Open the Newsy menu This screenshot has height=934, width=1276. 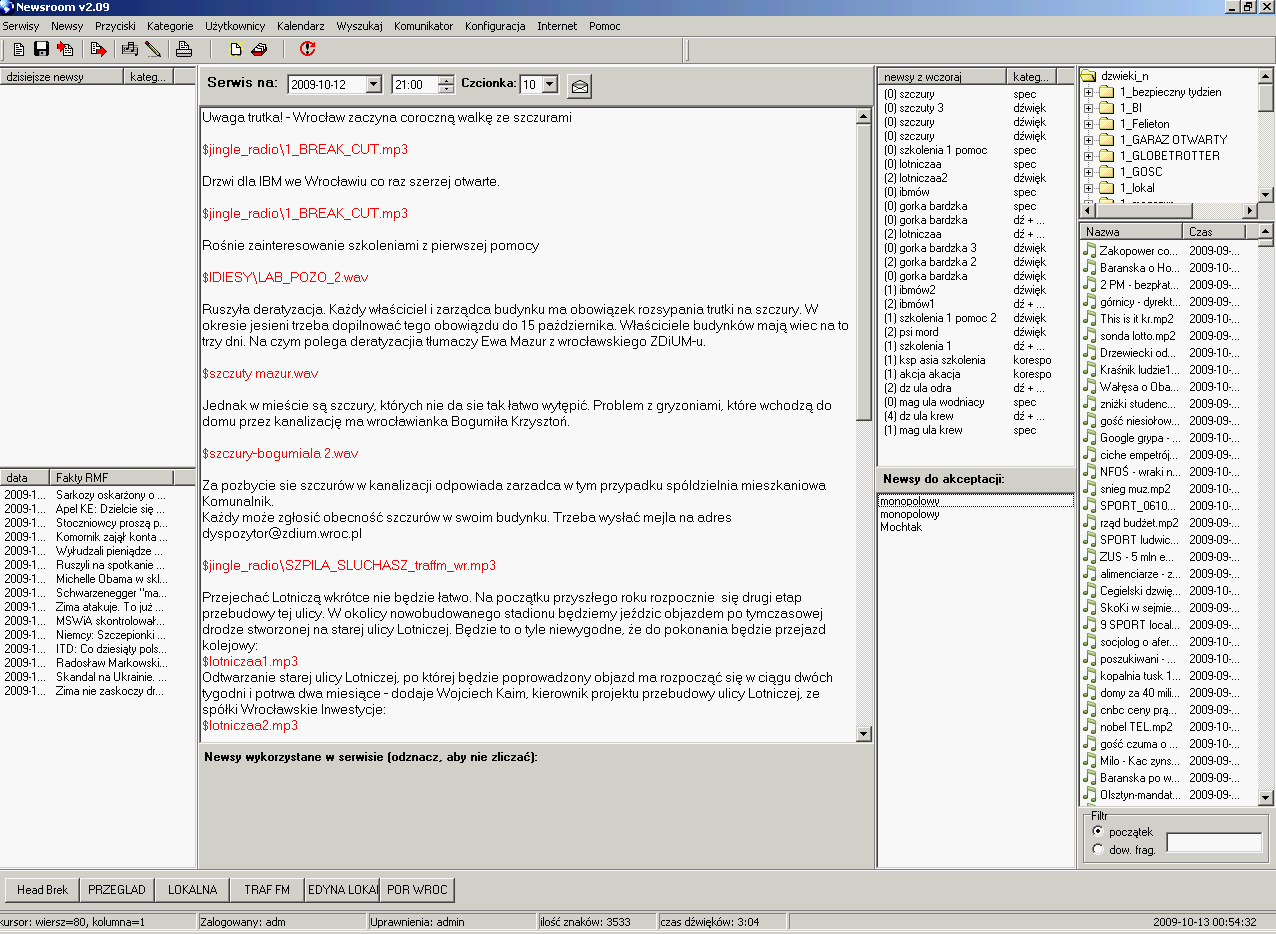[67, 26]
